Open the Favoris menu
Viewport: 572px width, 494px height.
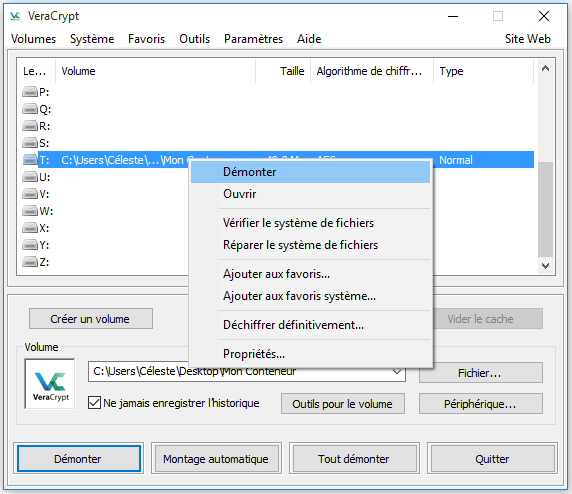pos(146,39)
